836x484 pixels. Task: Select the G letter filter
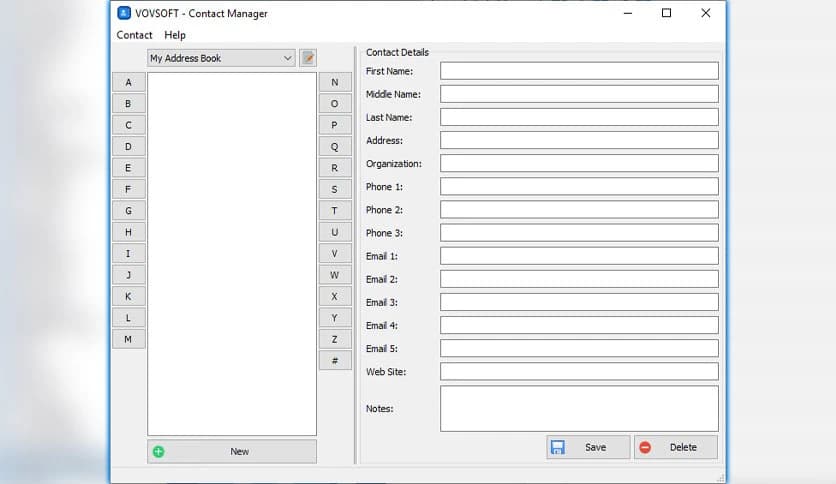tap(128, 211)
